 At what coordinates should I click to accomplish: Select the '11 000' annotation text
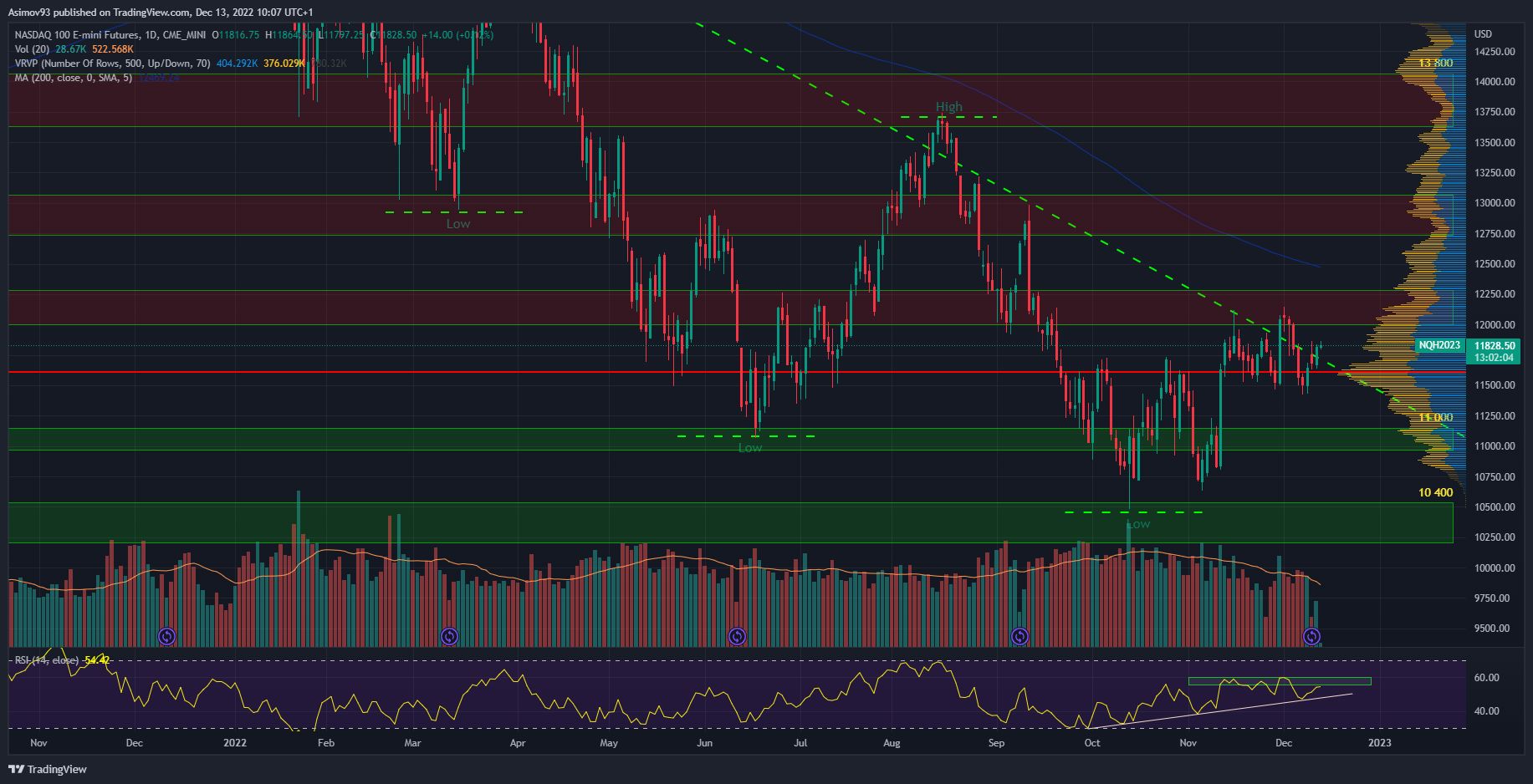(1435, 417)
